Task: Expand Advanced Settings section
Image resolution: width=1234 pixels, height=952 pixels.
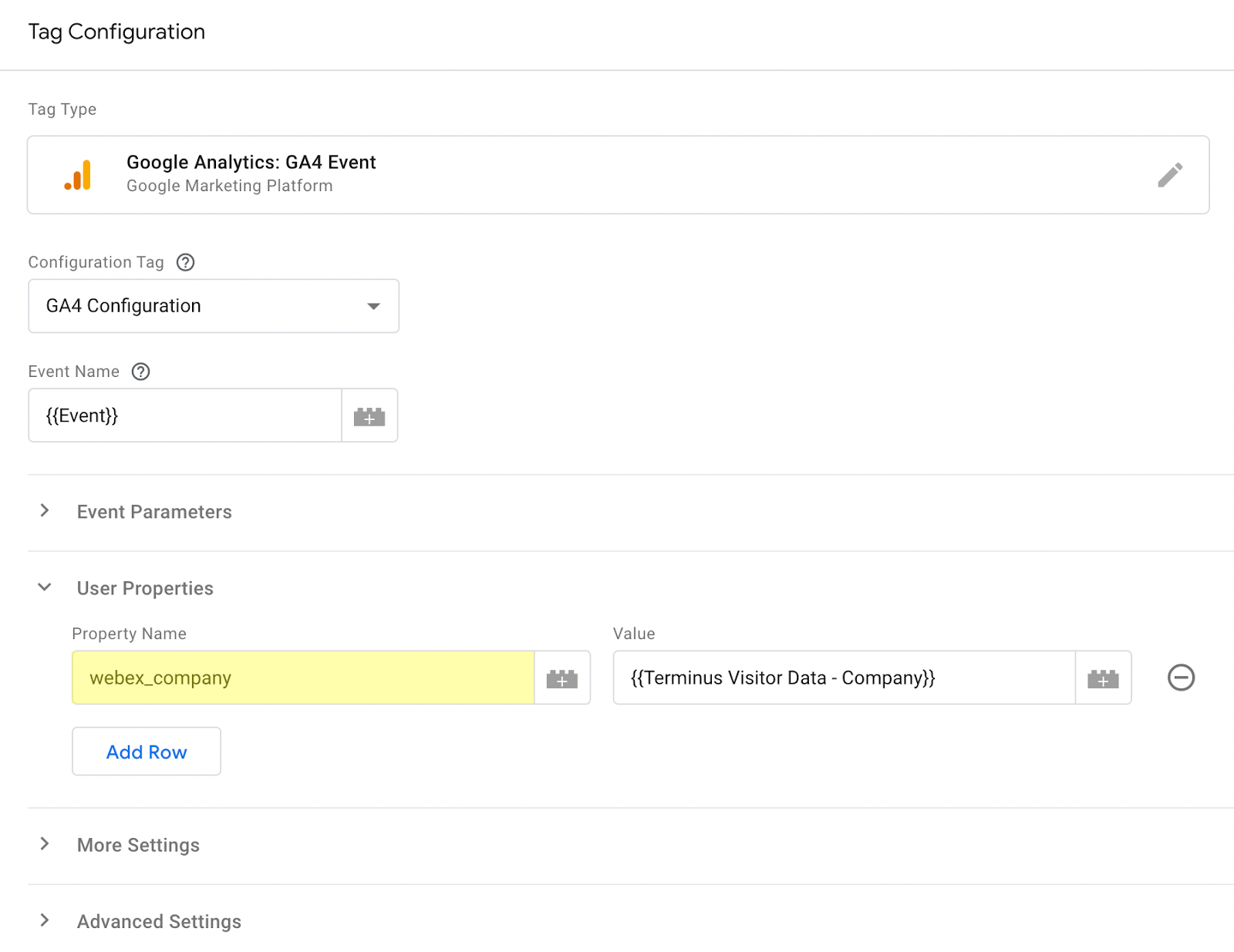Action: click(x=45, y=920)
